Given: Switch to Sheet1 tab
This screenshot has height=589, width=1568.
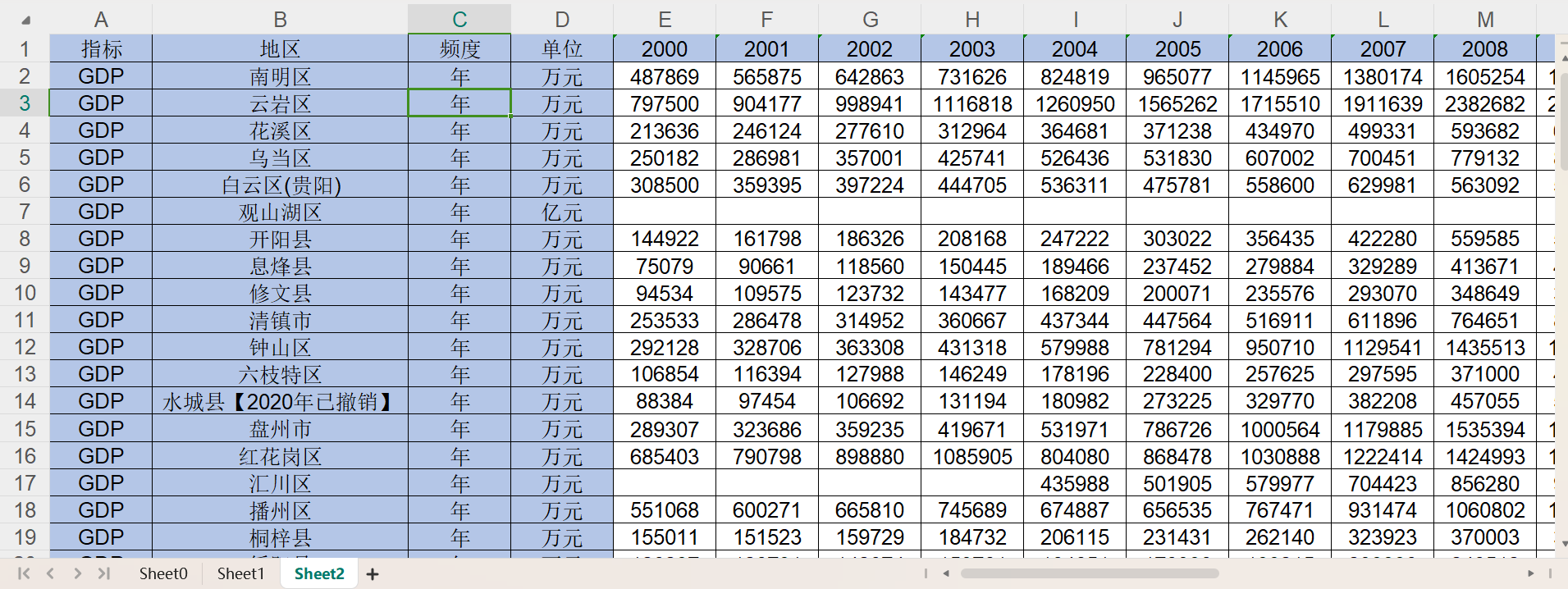Looking at the screenshot, I should pyautogui.click(x=240, y=573).
